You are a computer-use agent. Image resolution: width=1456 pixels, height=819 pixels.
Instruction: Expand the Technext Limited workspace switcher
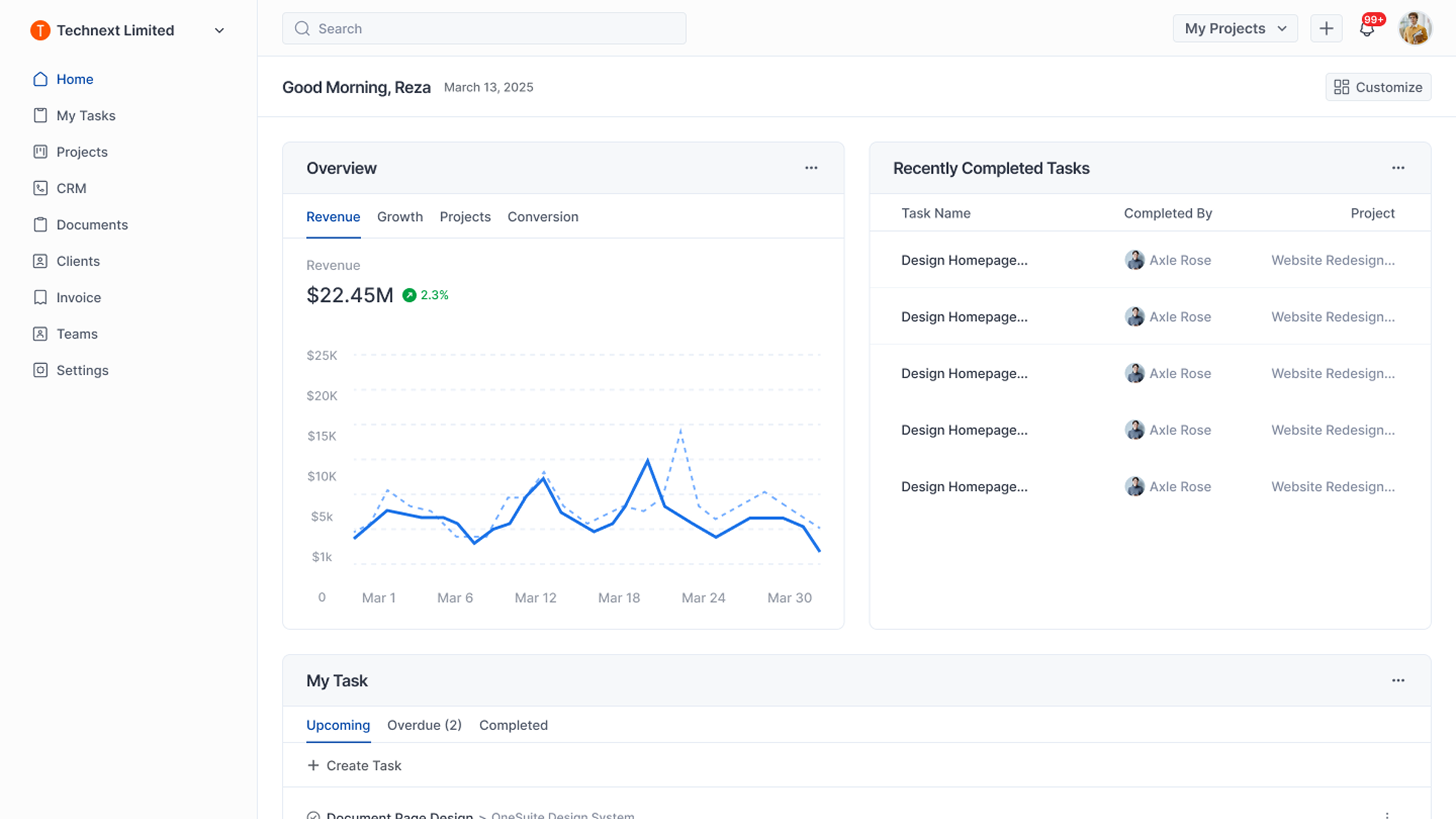coord(219,30)
